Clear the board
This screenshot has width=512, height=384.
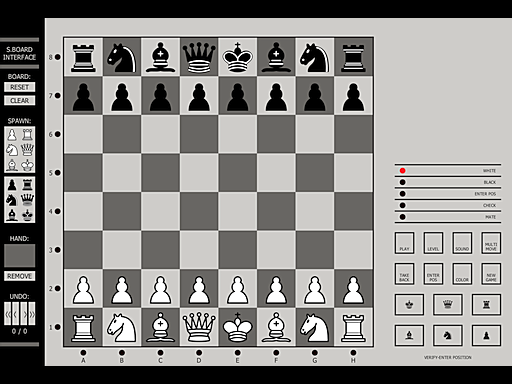click(19, 100)
